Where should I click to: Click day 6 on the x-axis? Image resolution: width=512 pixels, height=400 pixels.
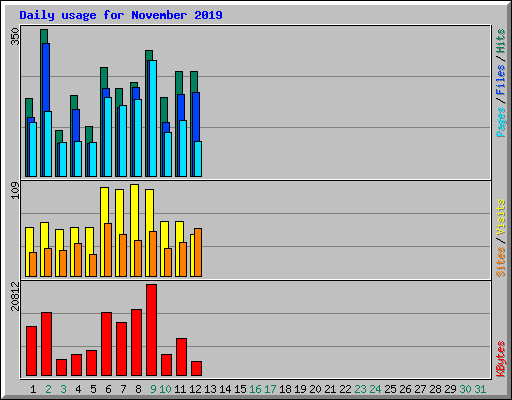[108, 389]
